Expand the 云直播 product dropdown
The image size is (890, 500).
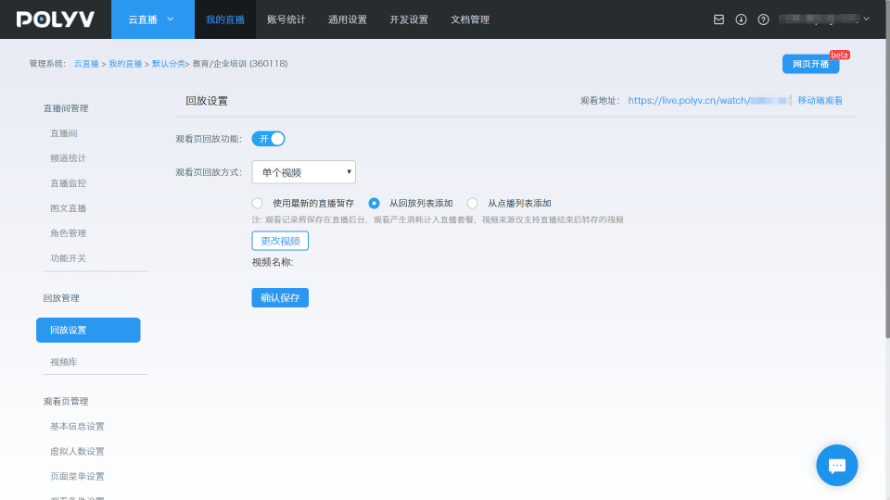(151, 20)
